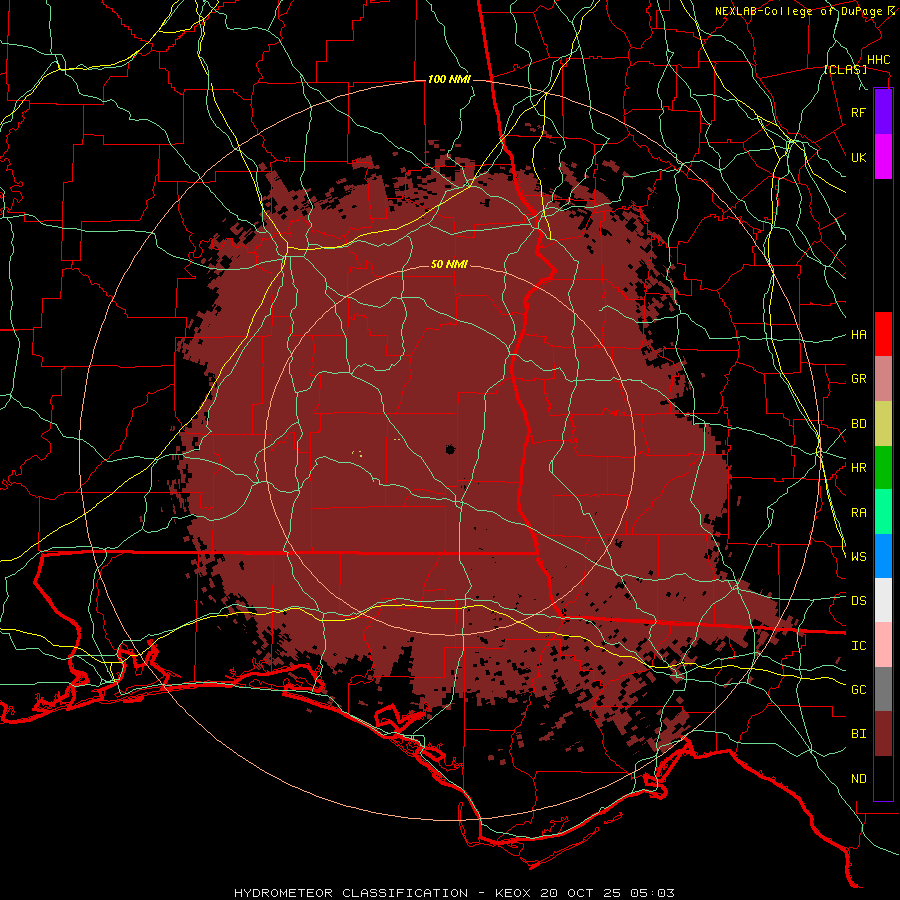Click the BI legend label
Viewport: 900px width, 900px height.
coord(859,734)
